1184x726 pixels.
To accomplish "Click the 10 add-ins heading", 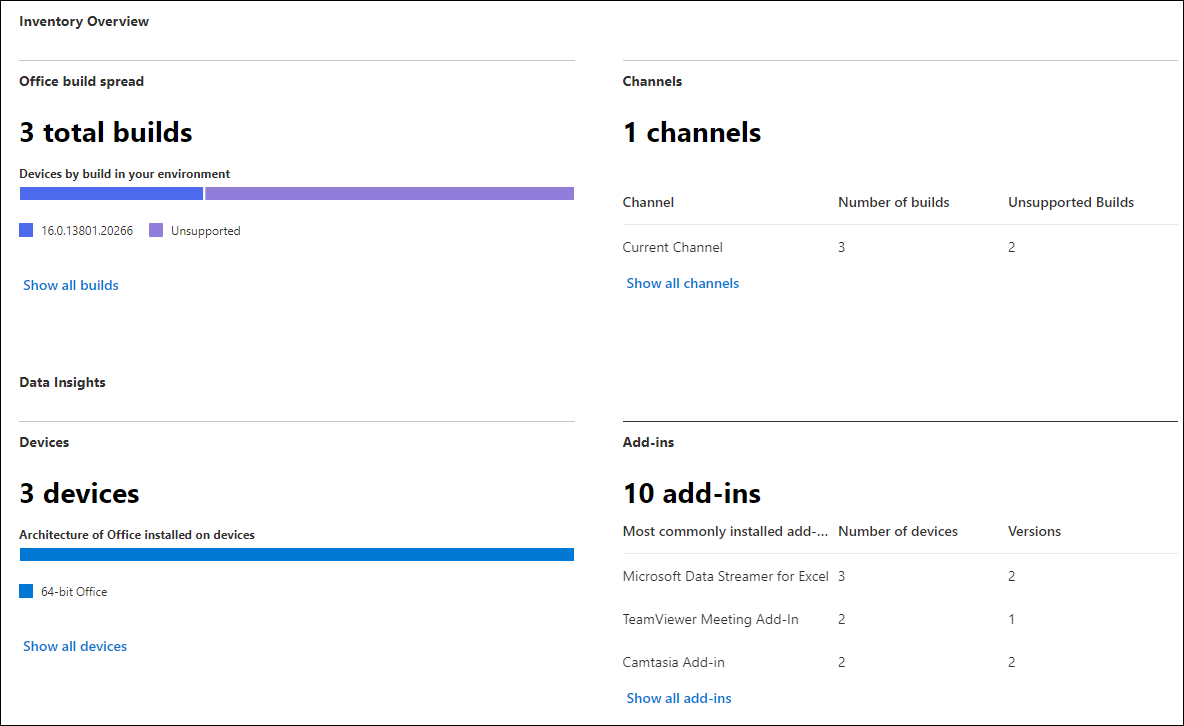I will [692, 493].
